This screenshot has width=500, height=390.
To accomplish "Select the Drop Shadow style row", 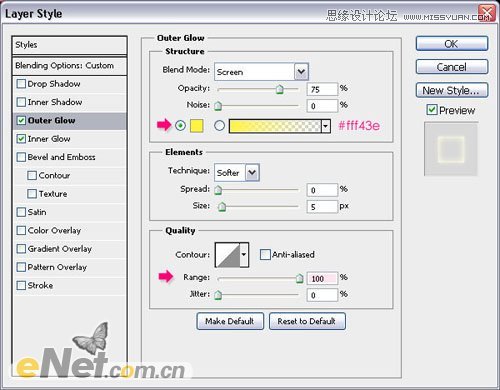I will click(69, 84).
